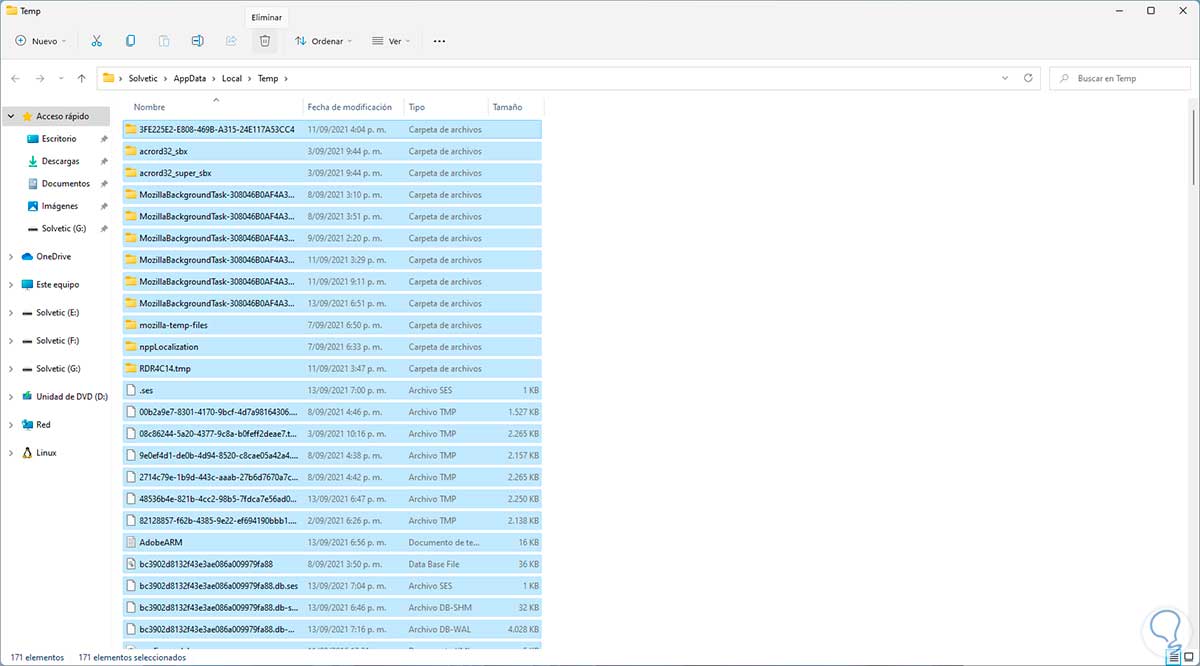This screenshot has height=666, width=1200.
Task: Expand the Este equipo tree node
Action: 10,284
